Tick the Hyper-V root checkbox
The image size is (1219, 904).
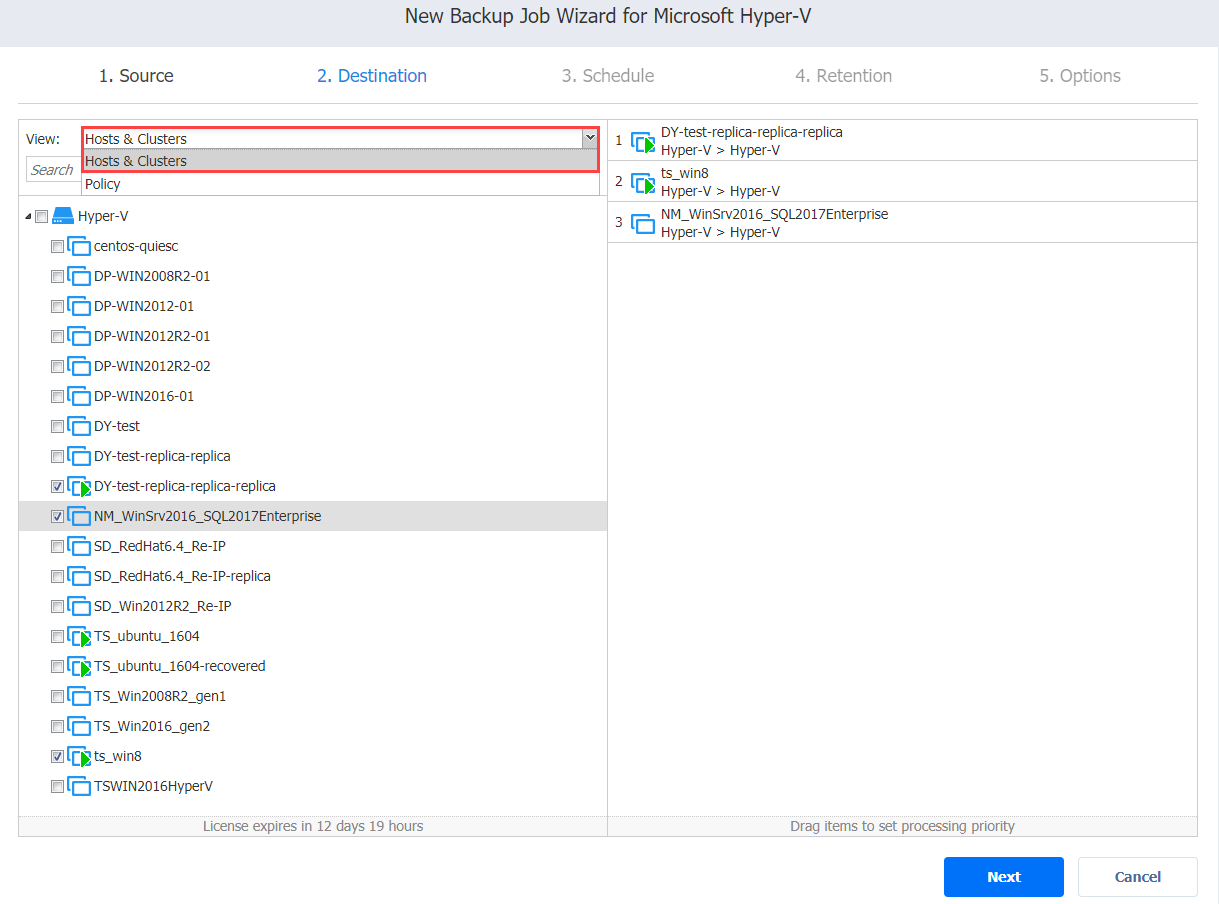pyautogui.click(x=41, y=217)
